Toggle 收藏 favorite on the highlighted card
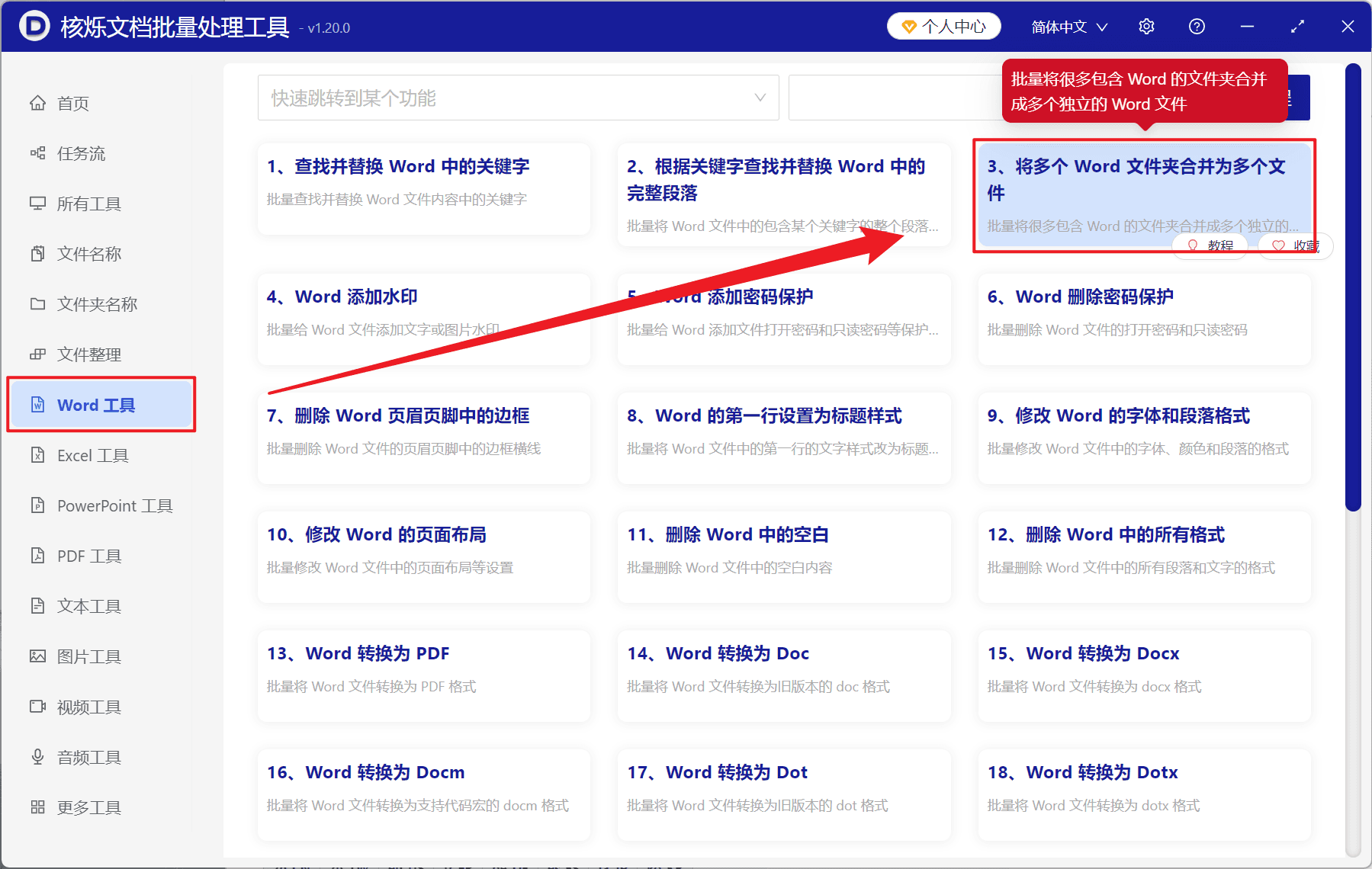 [1294, 245]
